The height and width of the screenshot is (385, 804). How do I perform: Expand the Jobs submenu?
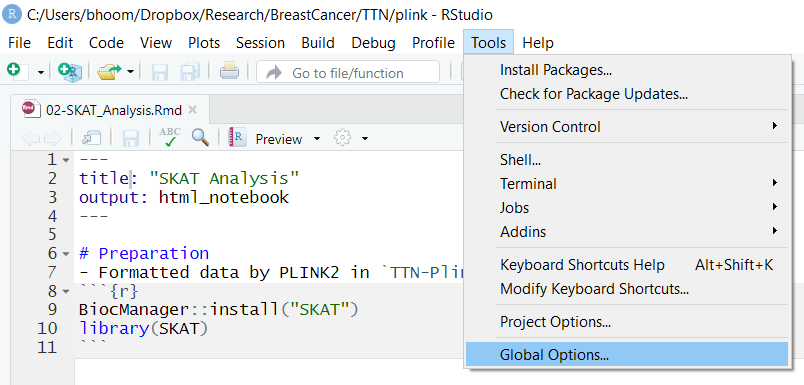tap(626, 208)
